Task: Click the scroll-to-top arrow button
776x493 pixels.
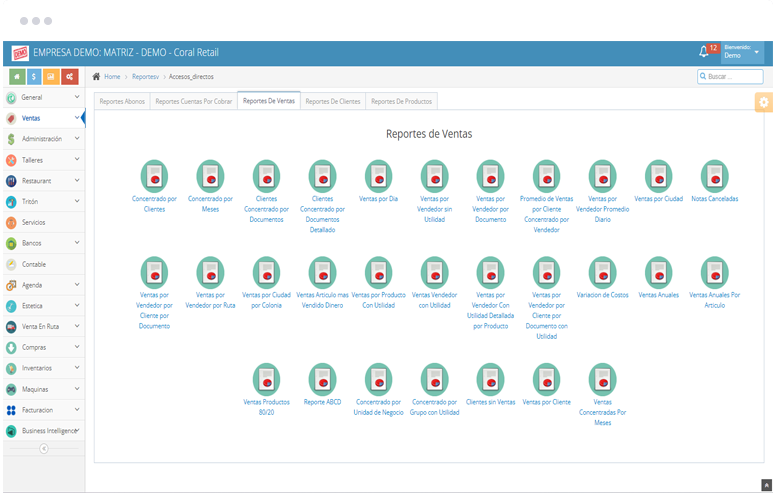Action: [x=766, y=485]
